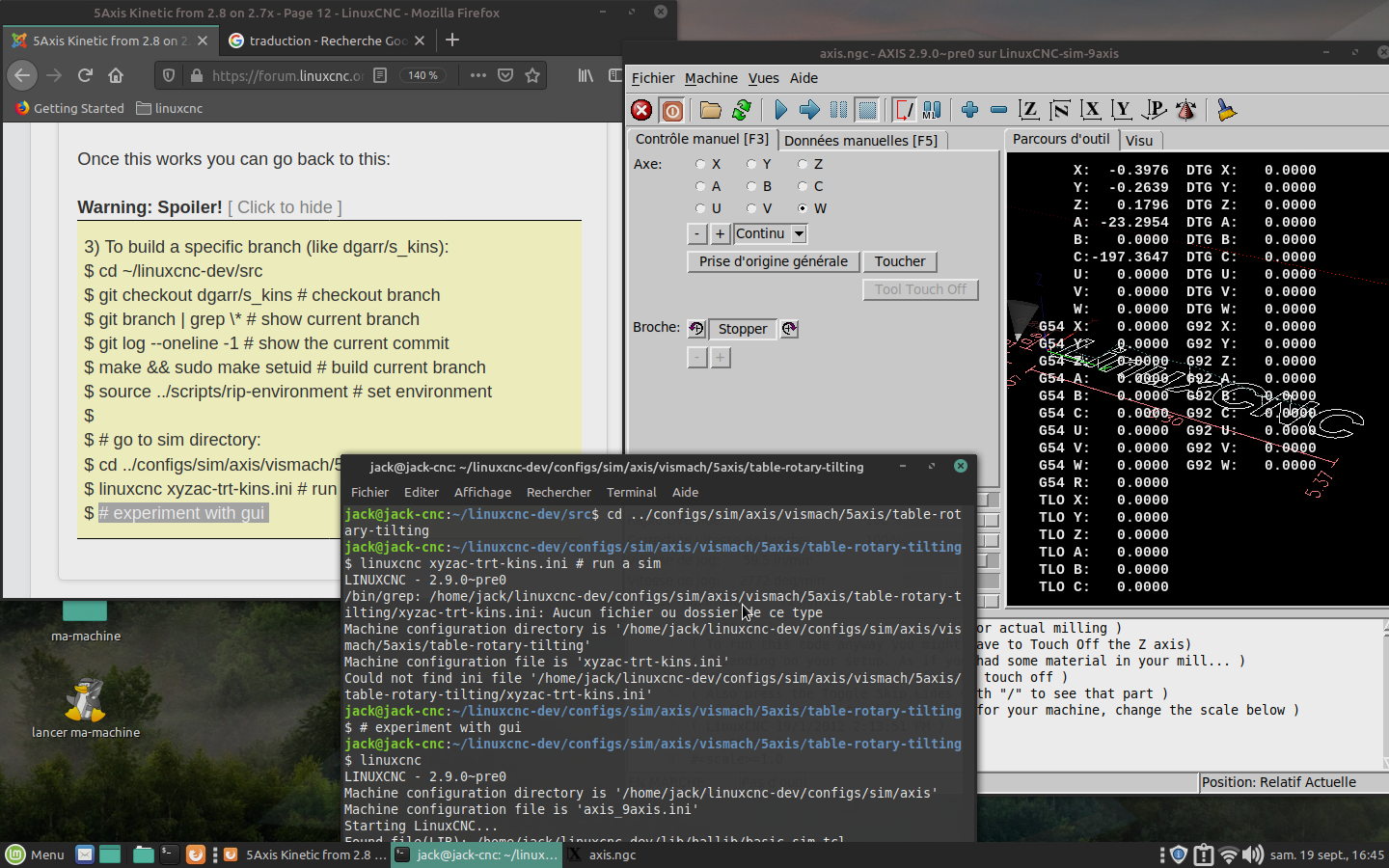Go to Firefox home page
Viewport: 1389px width, 868px height.
click(x=116, y=75)
